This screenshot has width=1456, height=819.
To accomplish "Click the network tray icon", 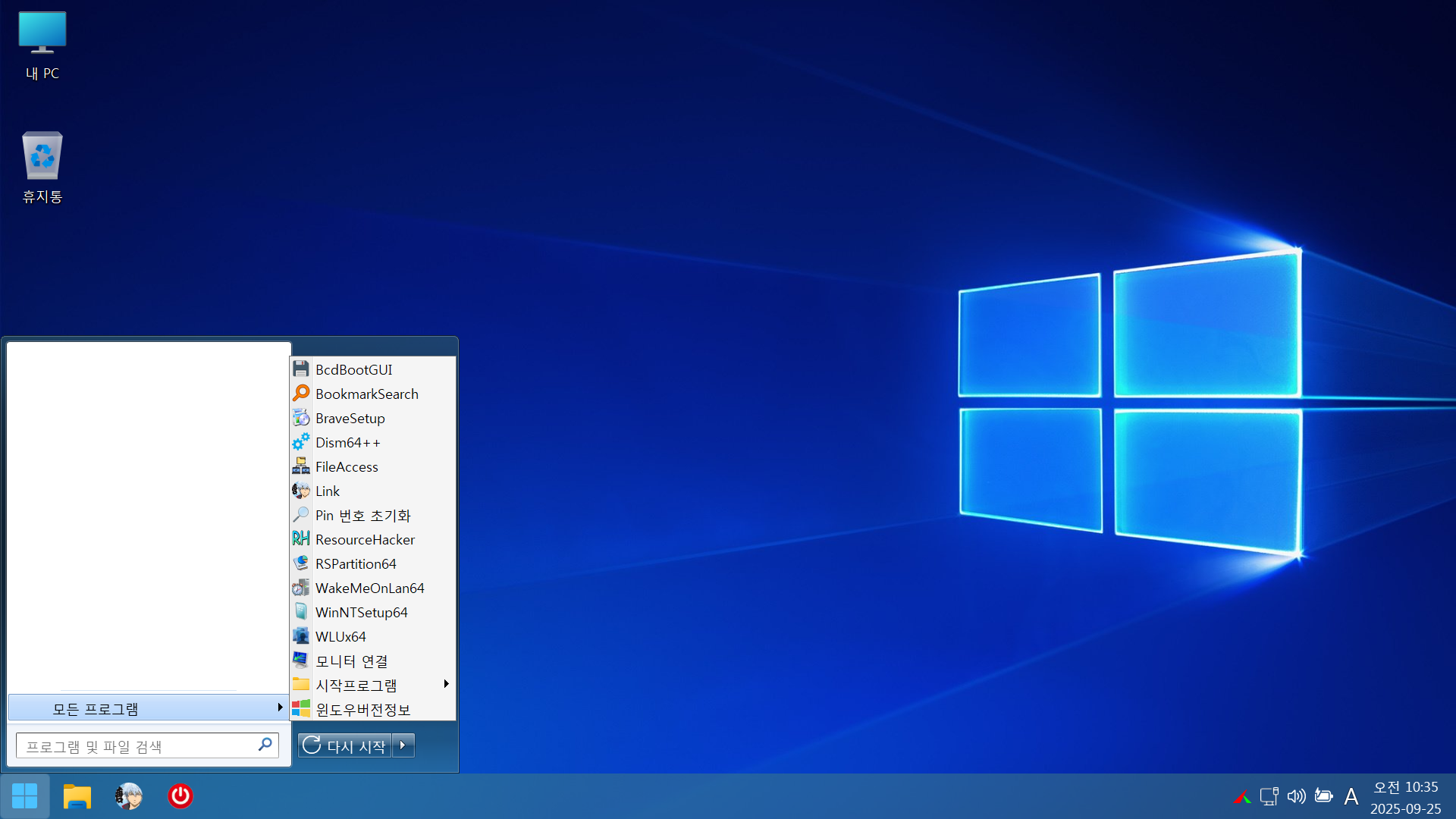I will tap(1269, 796).
